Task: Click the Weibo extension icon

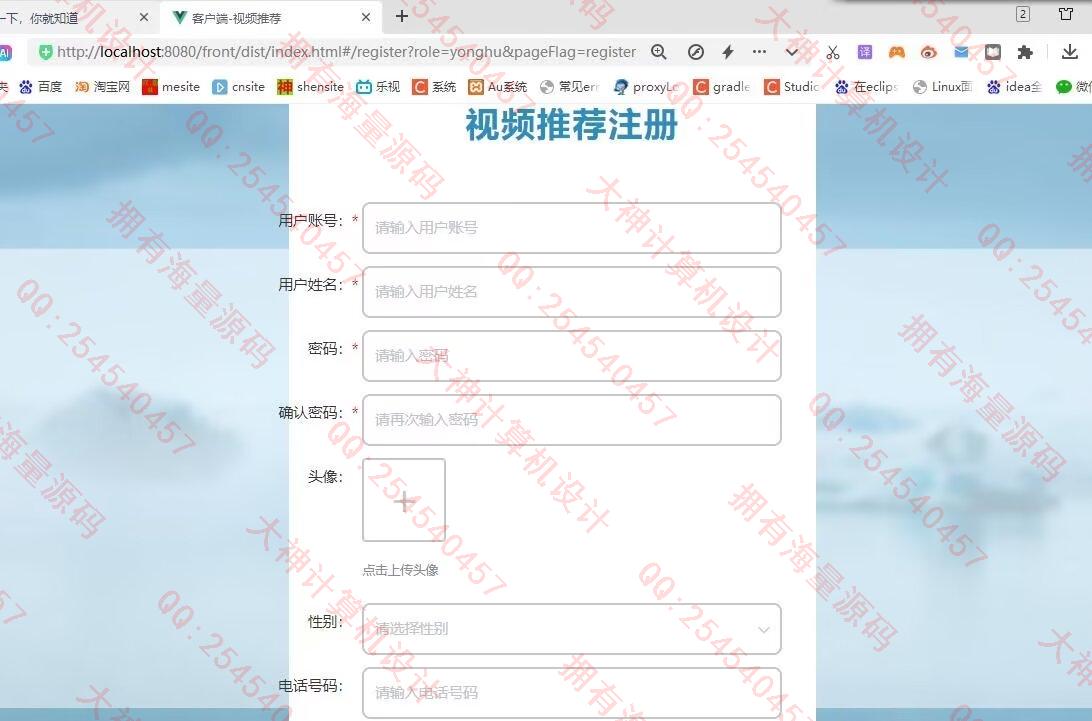Action: [928, 52]
